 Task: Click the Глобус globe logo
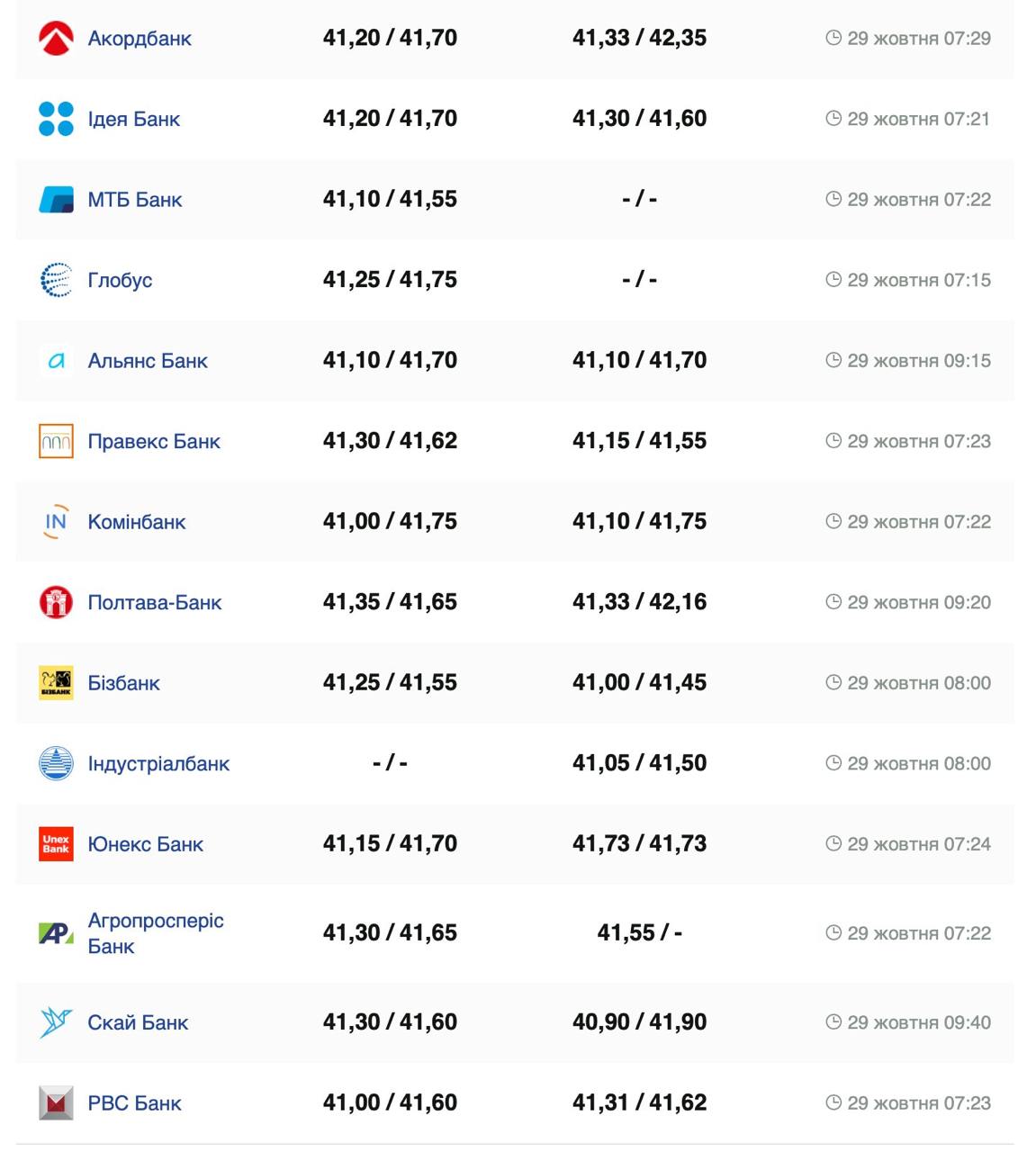coord(56,280)
